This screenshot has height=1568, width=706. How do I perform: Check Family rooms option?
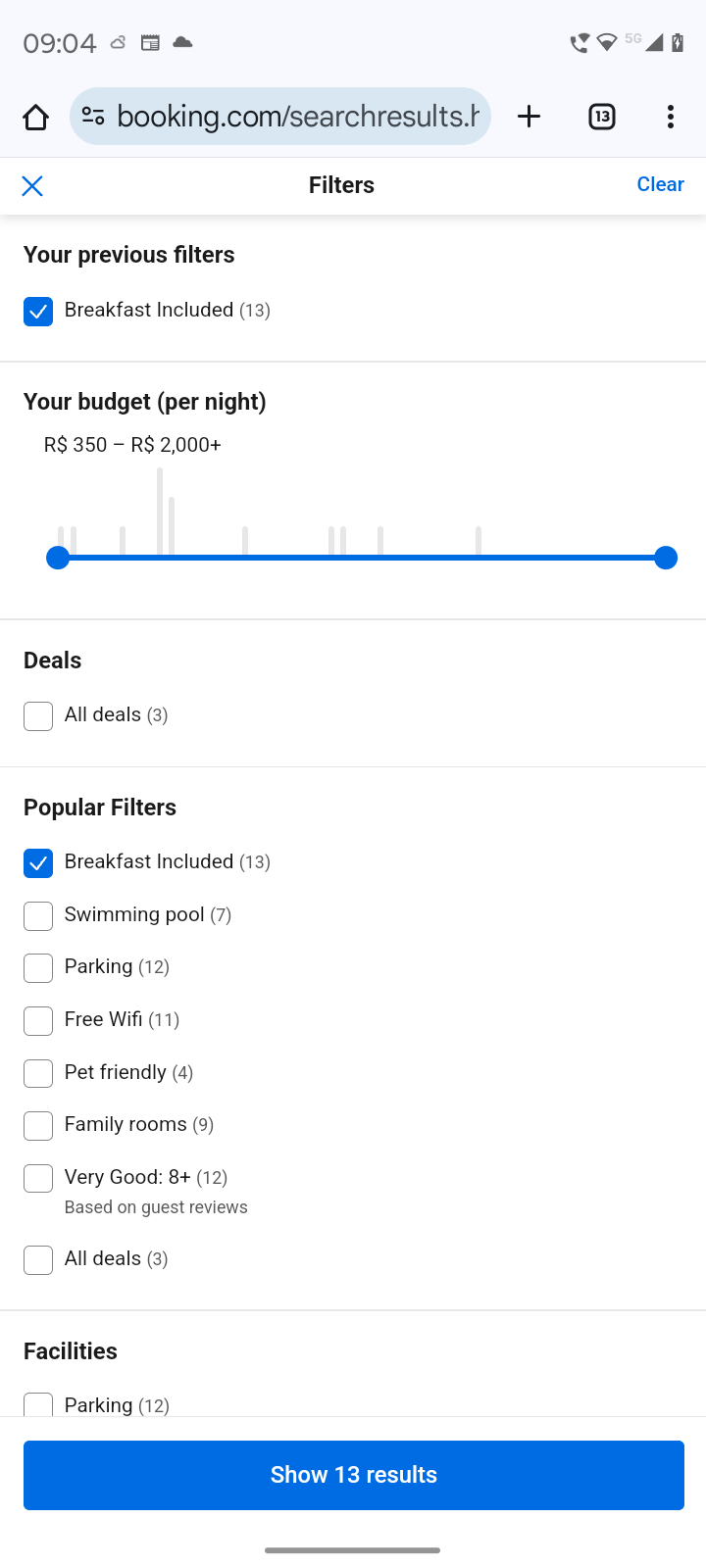(38, 1126)
